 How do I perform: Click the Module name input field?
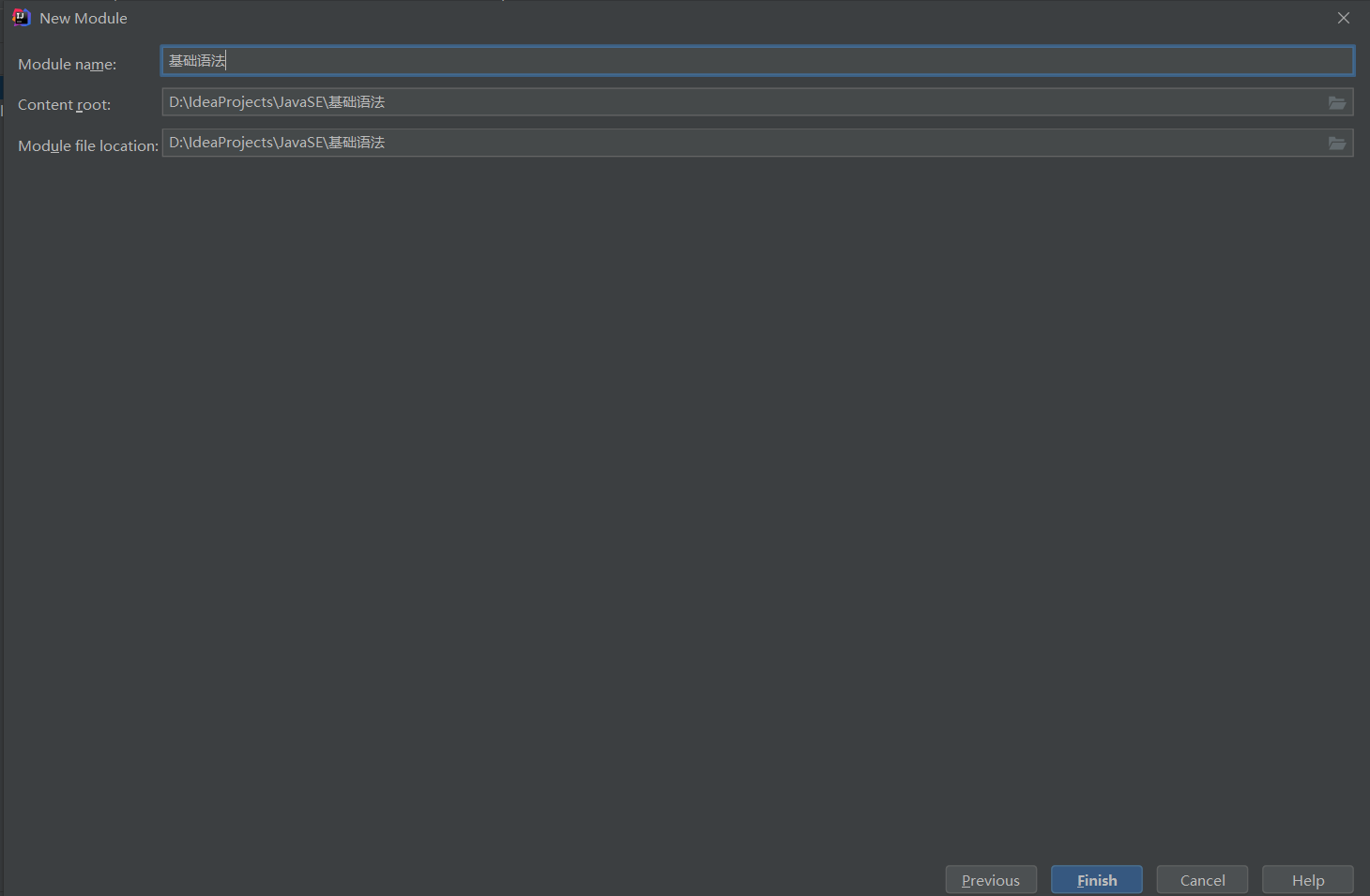pos(756,61)
